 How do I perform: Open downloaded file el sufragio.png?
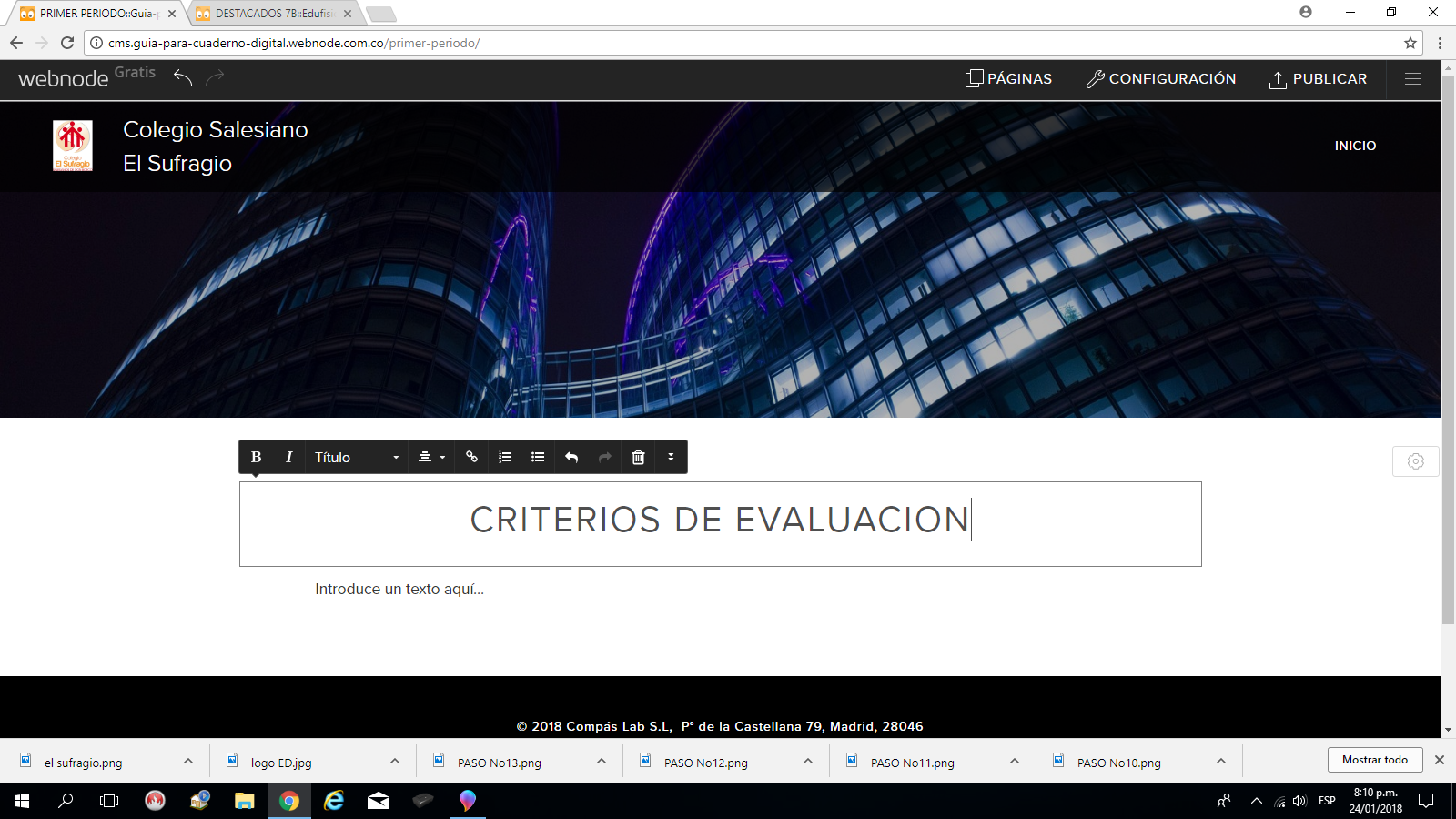point(83,763)
